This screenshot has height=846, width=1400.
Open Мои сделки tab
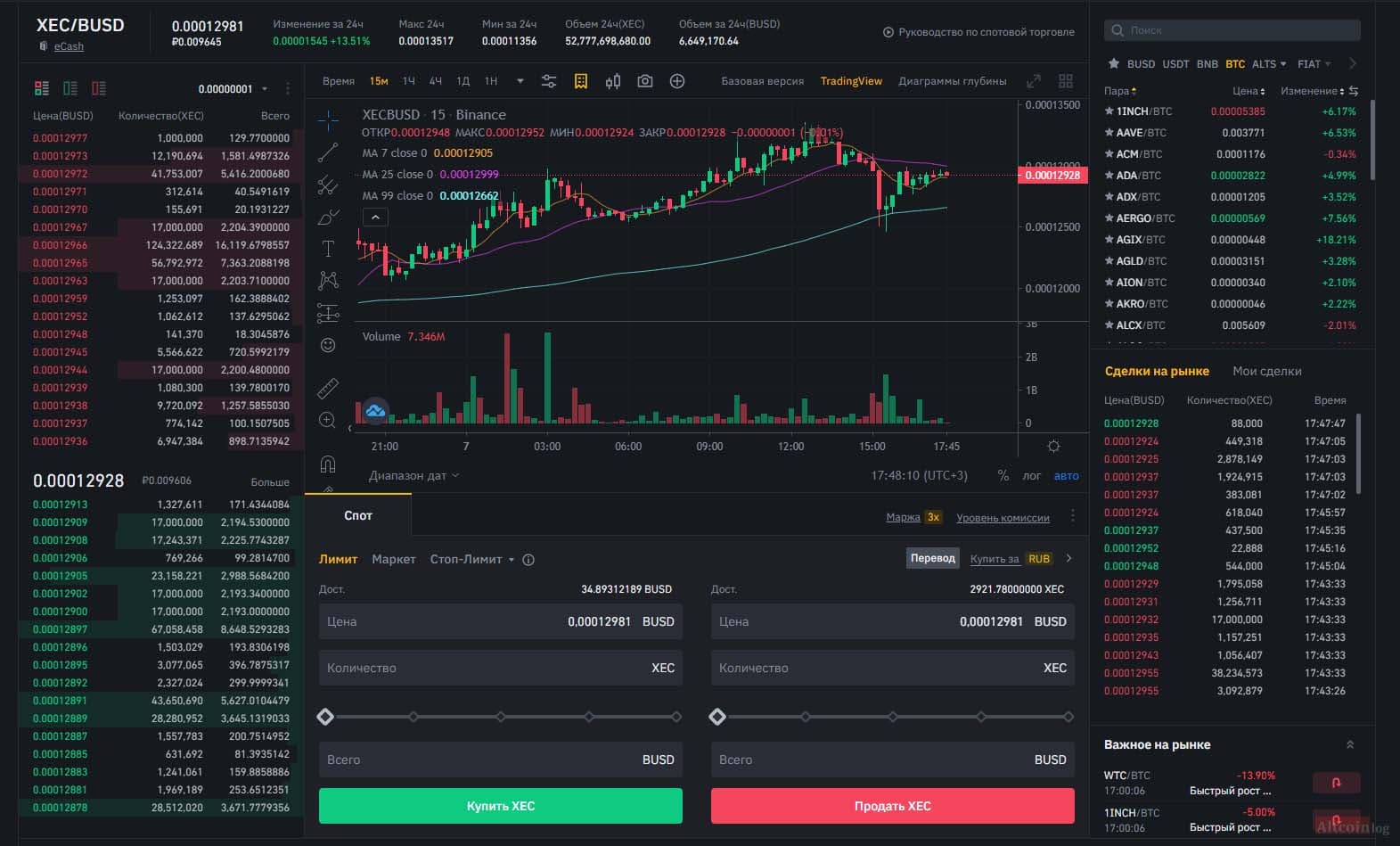pos(1266,371)
